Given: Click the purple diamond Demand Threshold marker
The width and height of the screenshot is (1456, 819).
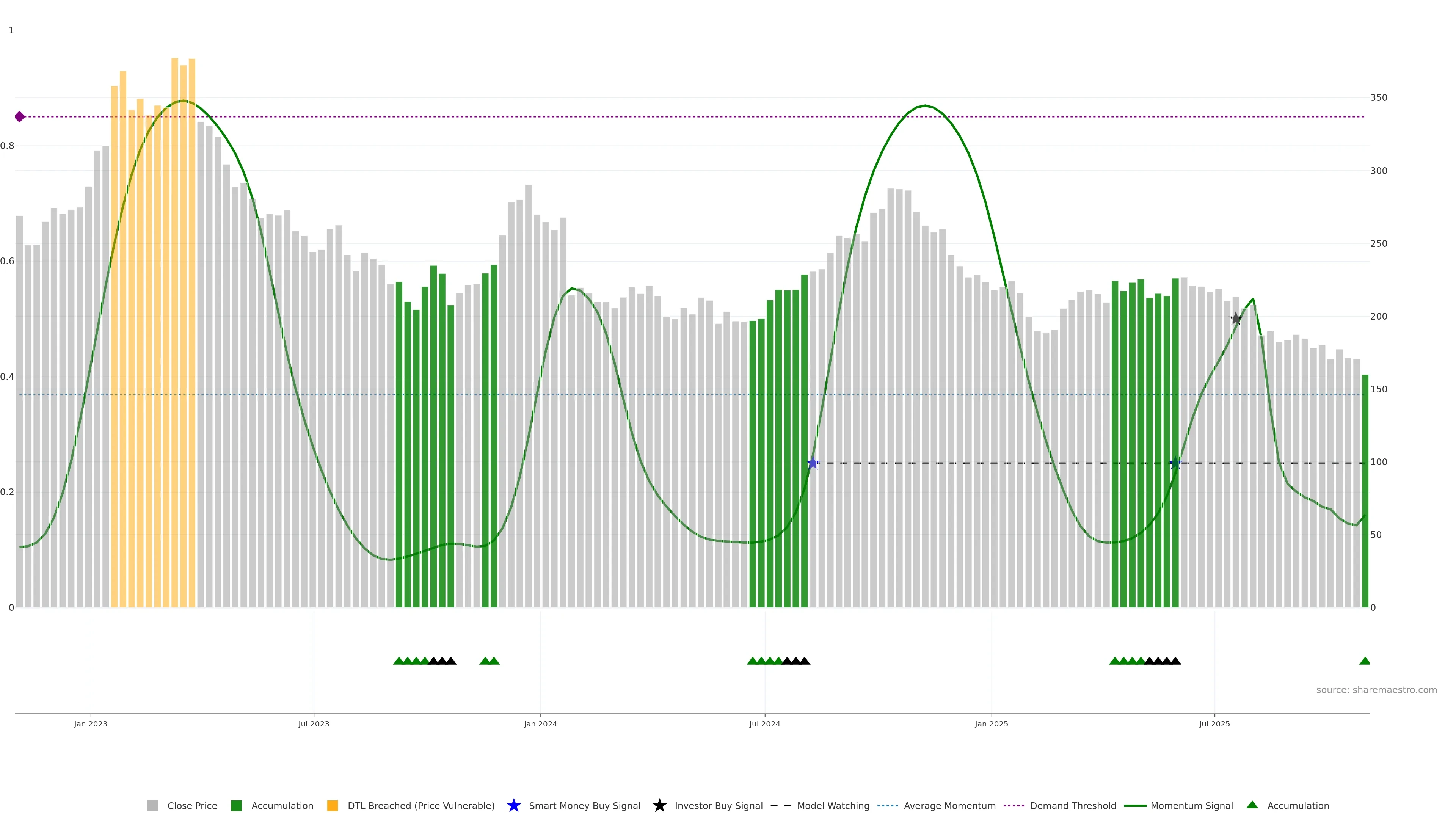Looking at the screenshot, I should point(20,117).
